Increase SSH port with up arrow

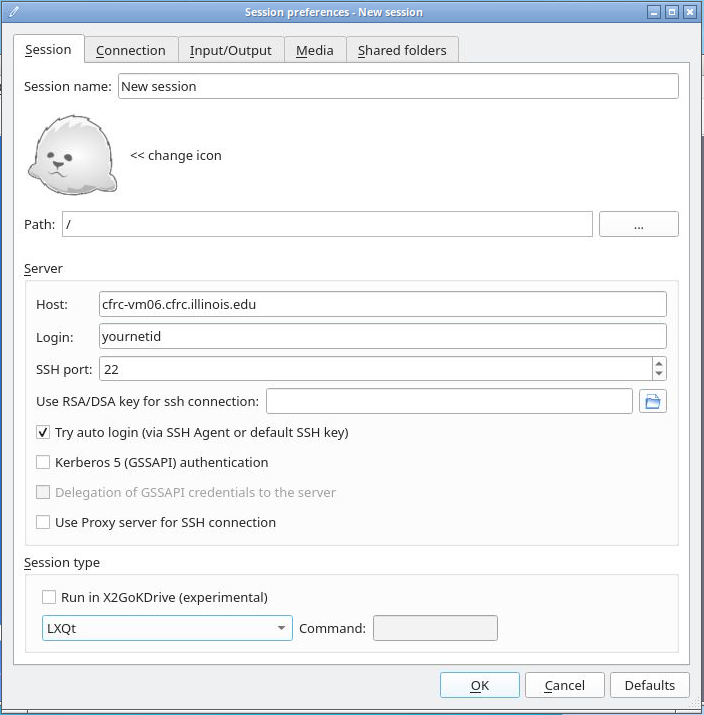coord(659,364)
